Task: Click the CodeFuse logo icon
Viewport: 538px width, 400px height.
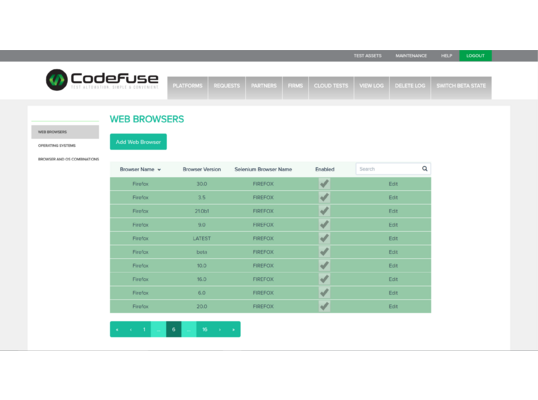Action: (x=57, y=80)
